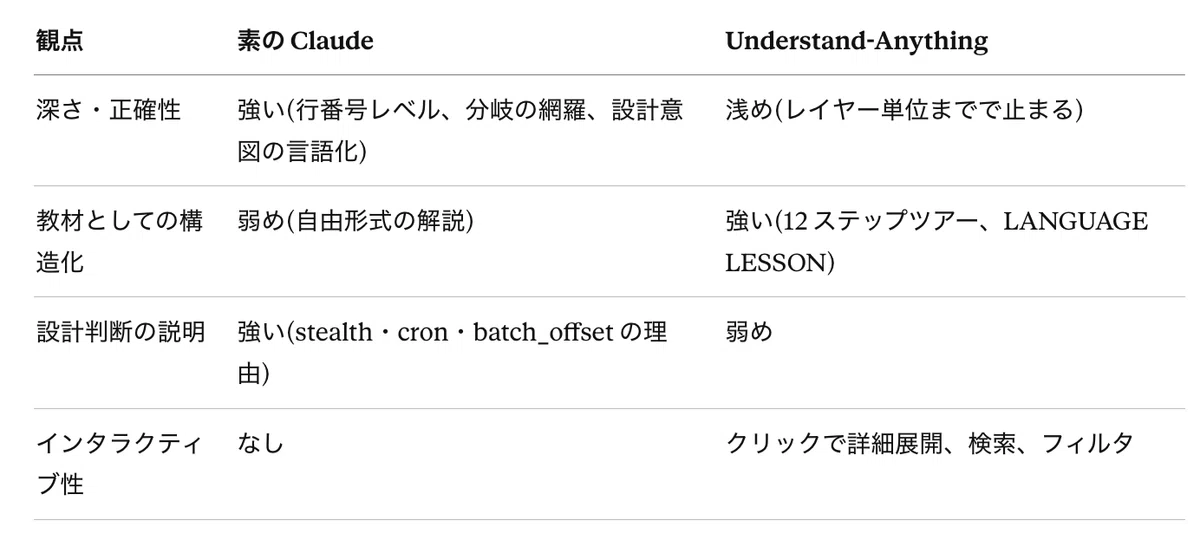Select the 深さ・正確性 row label
Screen dimensions: 1200x539
coord(108,110)
